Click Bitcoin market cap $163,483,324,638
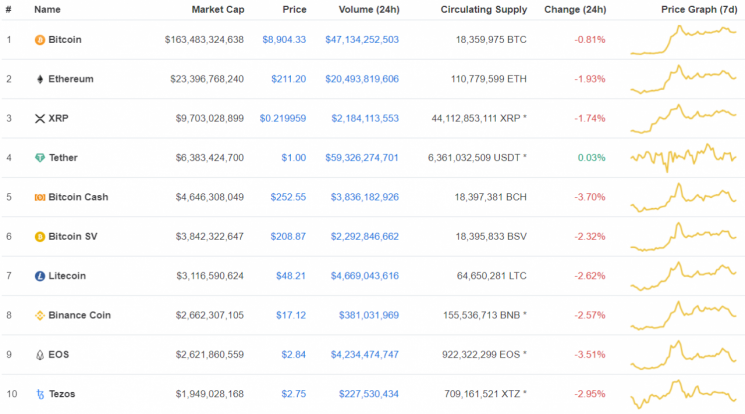745x414 pixels. tap(204, 39)
